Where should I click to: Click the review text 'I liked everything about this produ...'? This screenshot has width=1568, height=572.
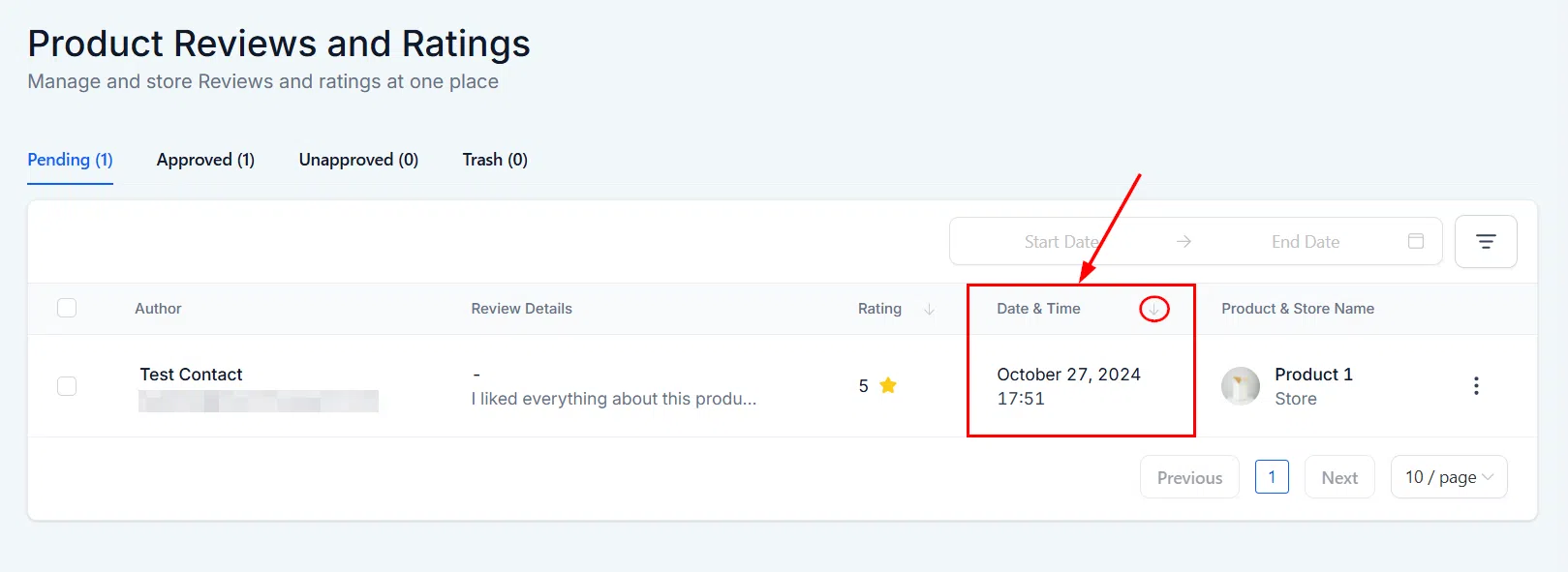[614, 399]
